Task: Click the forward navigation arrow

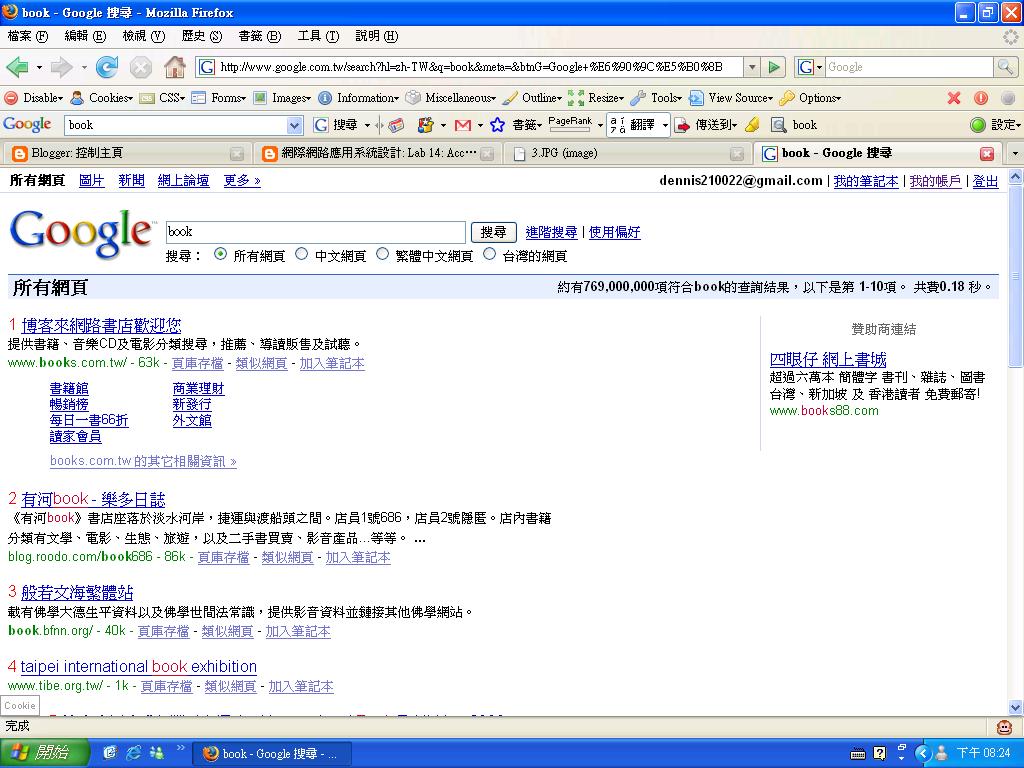Action: (x=61, y=67)
